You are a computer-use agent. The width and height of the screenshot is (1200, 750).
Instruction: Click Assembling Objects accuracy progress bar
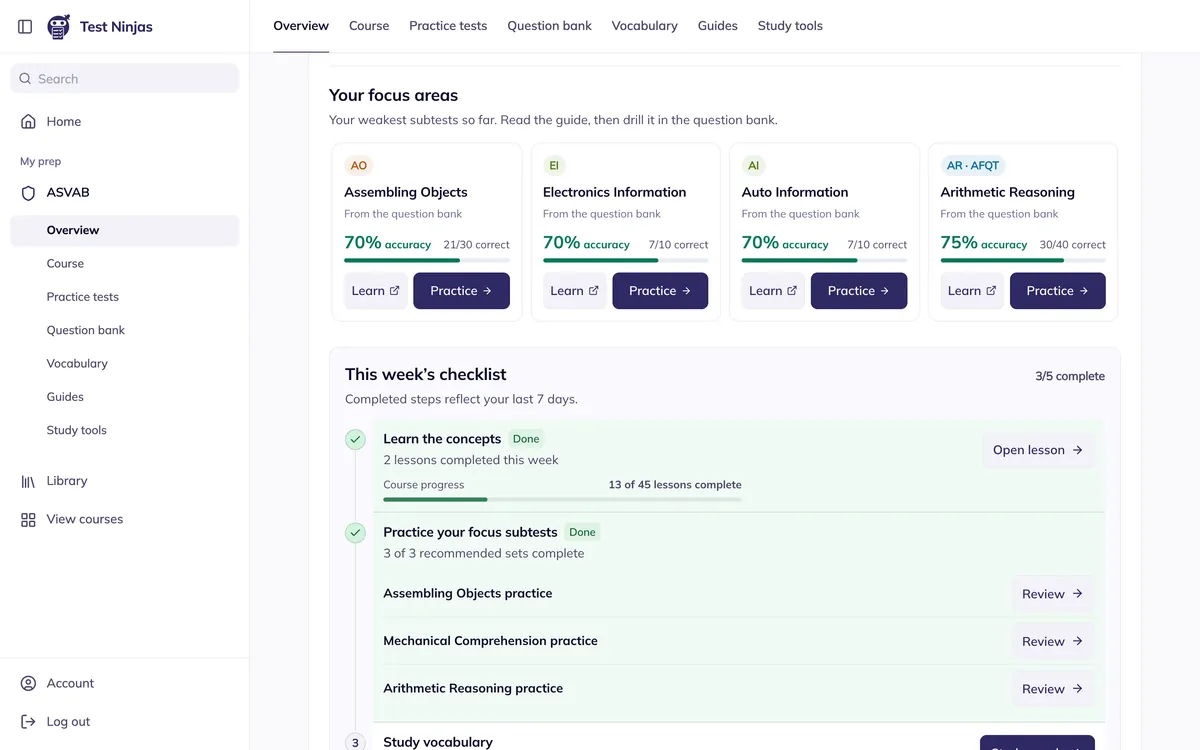coord(427,260)
